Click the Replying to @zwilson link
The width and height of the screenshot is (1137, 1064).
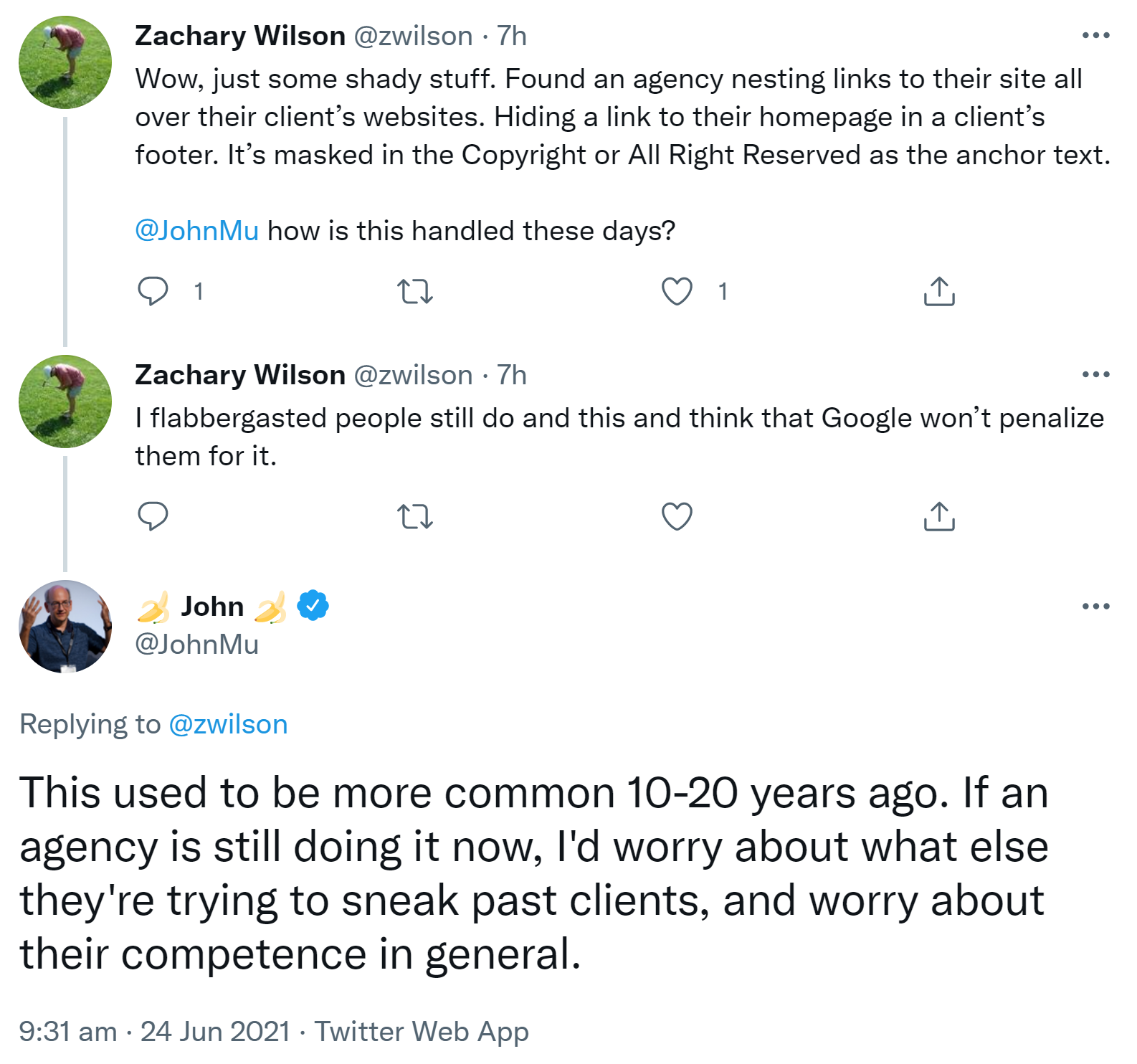(x=227, y=724)
